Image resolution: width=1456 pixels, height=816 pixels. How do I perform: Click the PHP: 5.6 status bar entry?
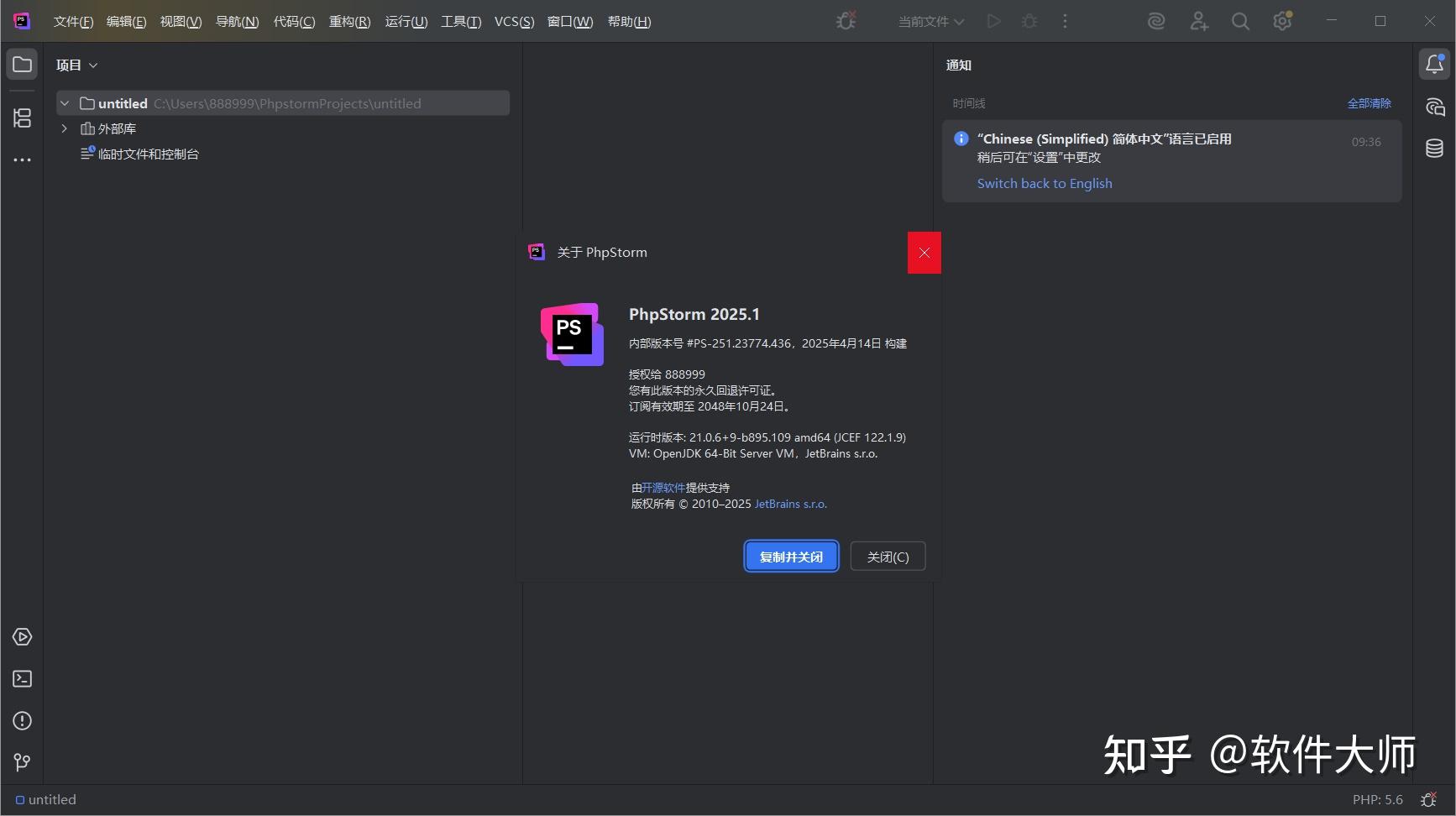click(x=1377, y=800)
